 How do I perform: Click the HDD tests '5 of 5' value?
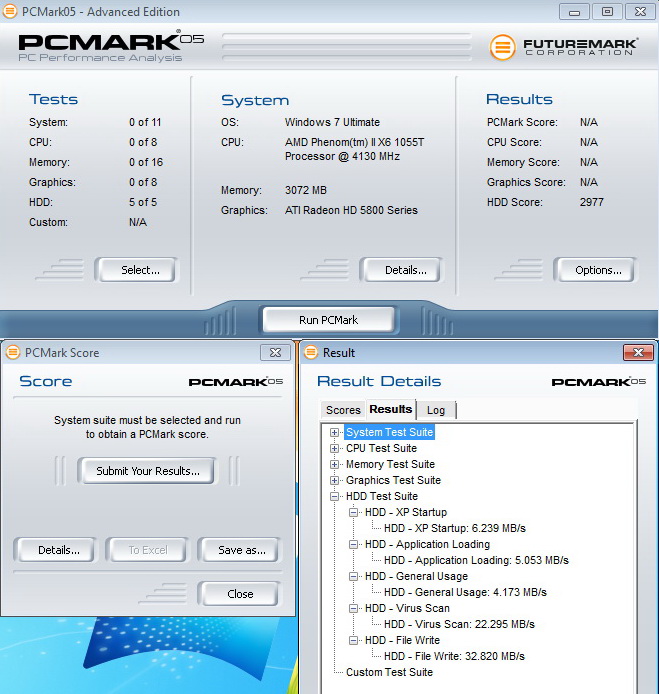pyautogui.click(x=143, y=202)
